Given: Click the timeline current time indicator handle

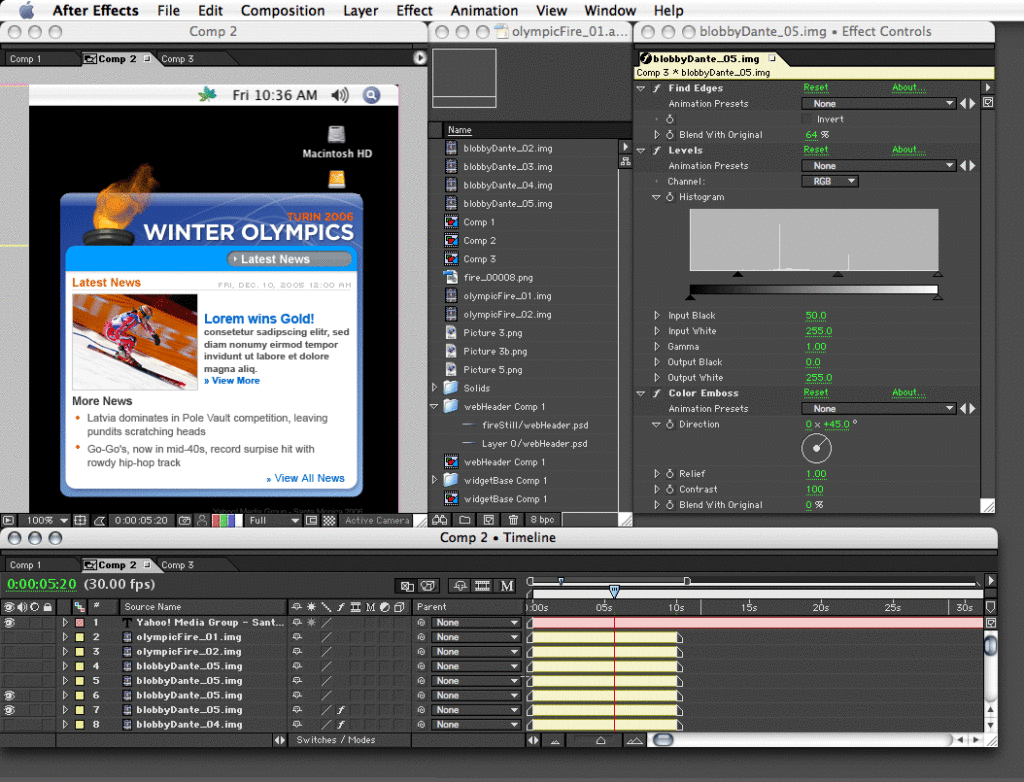Looking at the screenshot, I should click(x=614, y=591).
